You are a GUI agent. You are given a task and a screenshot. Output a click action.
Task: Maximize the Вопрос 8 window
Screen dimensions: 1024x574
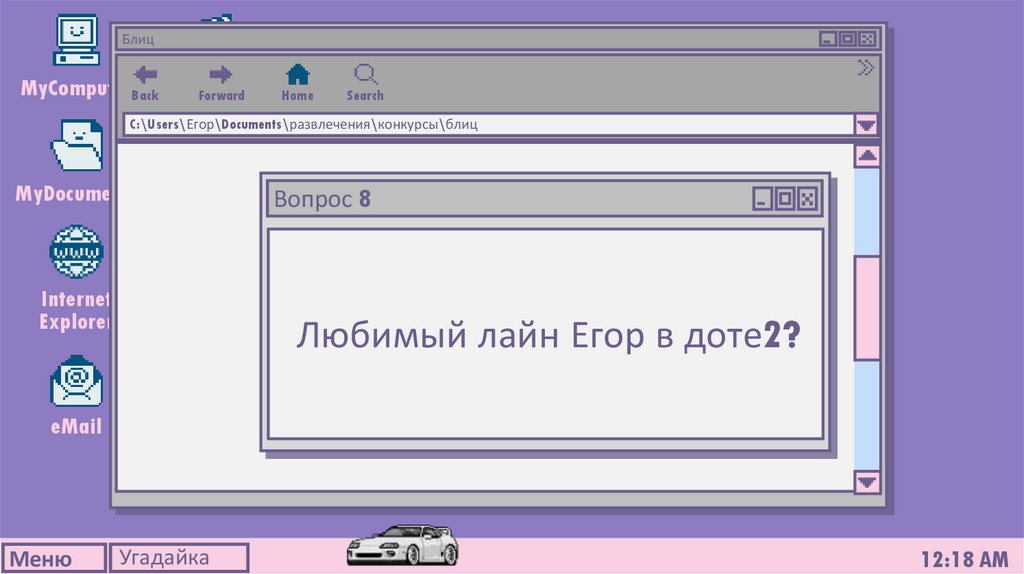click(785, 199)
